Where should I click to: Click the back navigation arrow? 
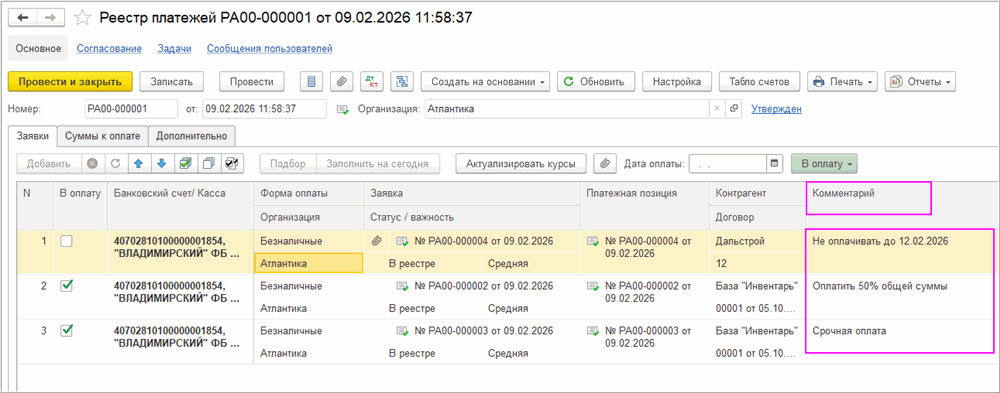[x=24, y=17]
